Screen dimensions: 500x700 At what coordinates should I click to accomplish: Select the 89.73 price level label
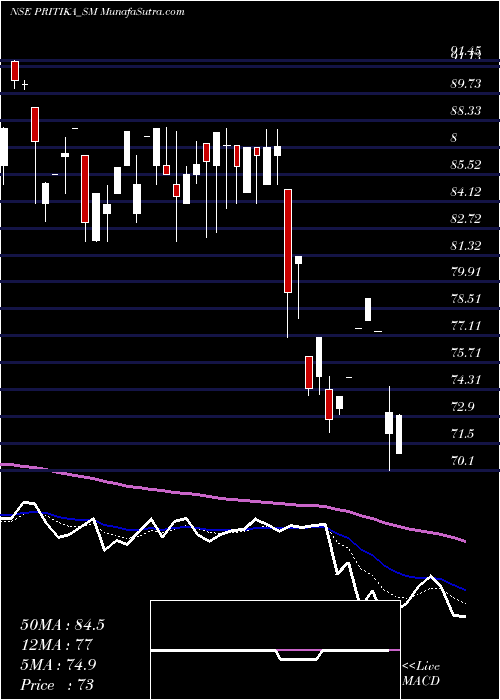tap(466, 83)
